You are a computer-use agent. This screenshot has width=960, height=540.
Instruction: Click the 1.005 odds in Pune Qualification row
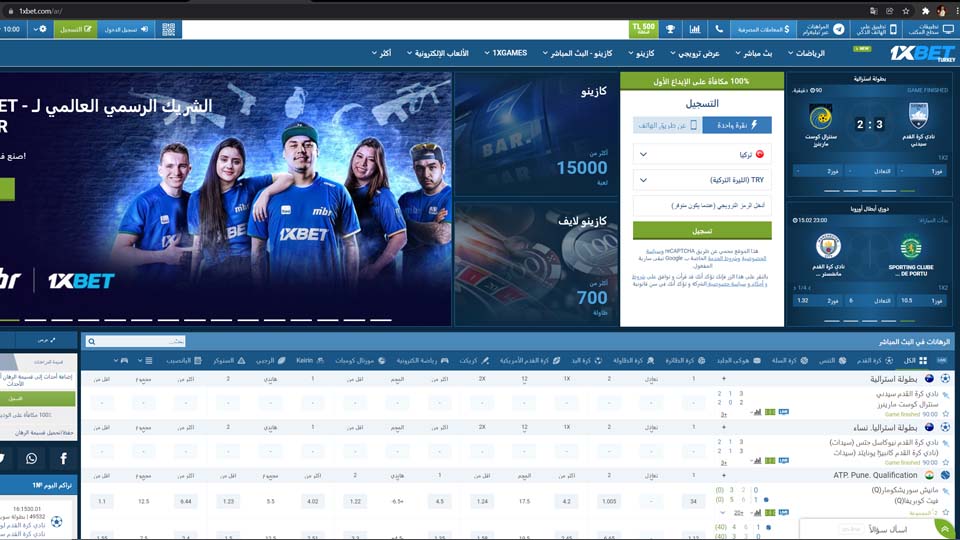[609, 501]
